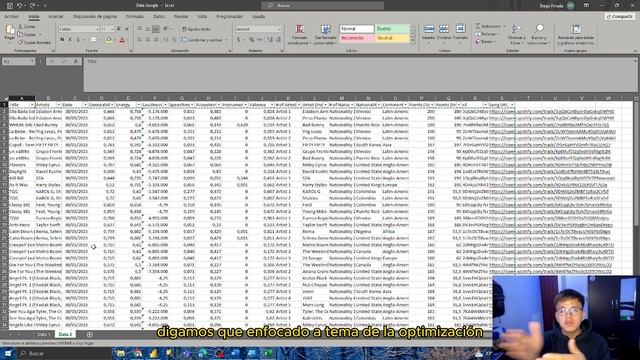Apply the Neutral cell style
640x360 pixels.
[x=392, y=38]
